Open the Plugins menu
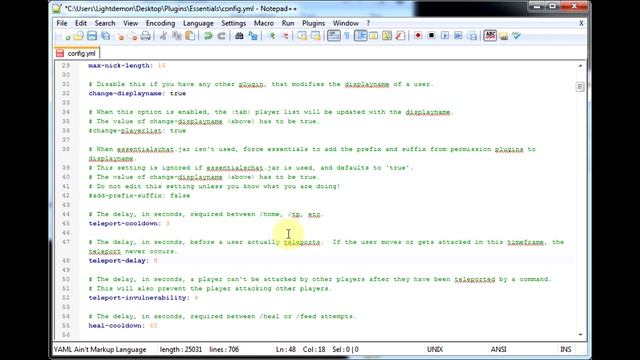 point(313,23)
